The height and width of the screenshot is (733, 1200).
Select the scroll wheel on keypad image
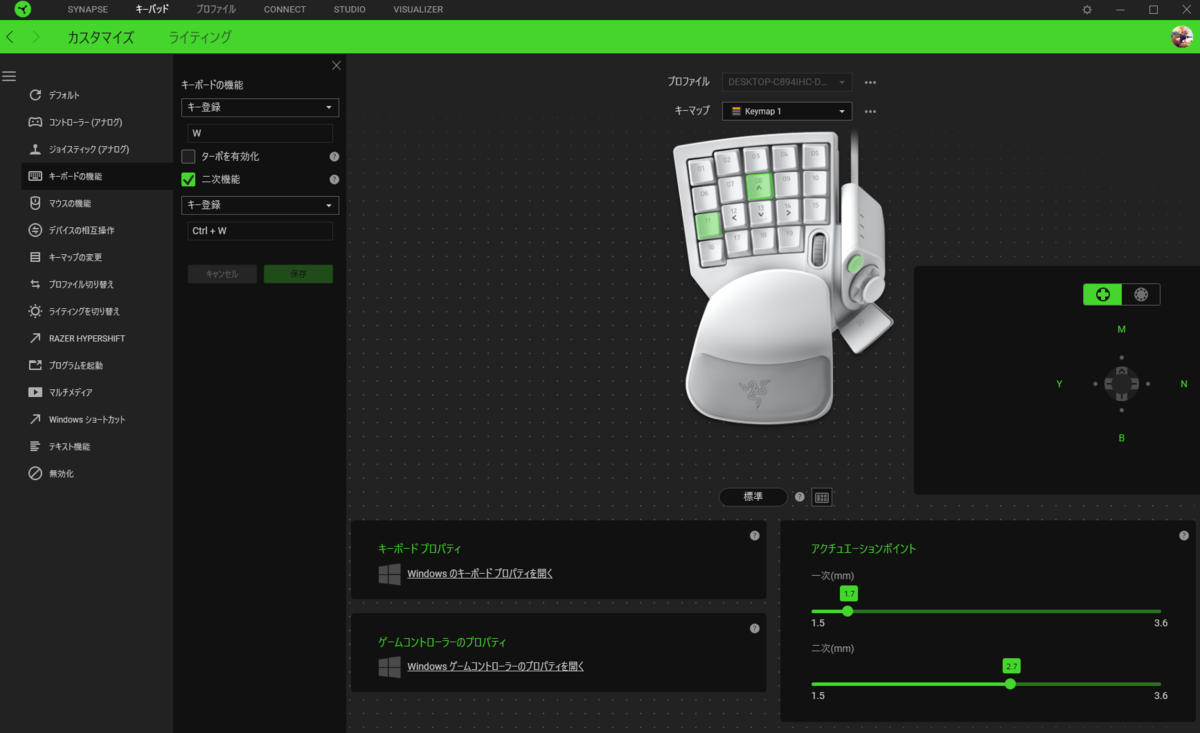818,249
